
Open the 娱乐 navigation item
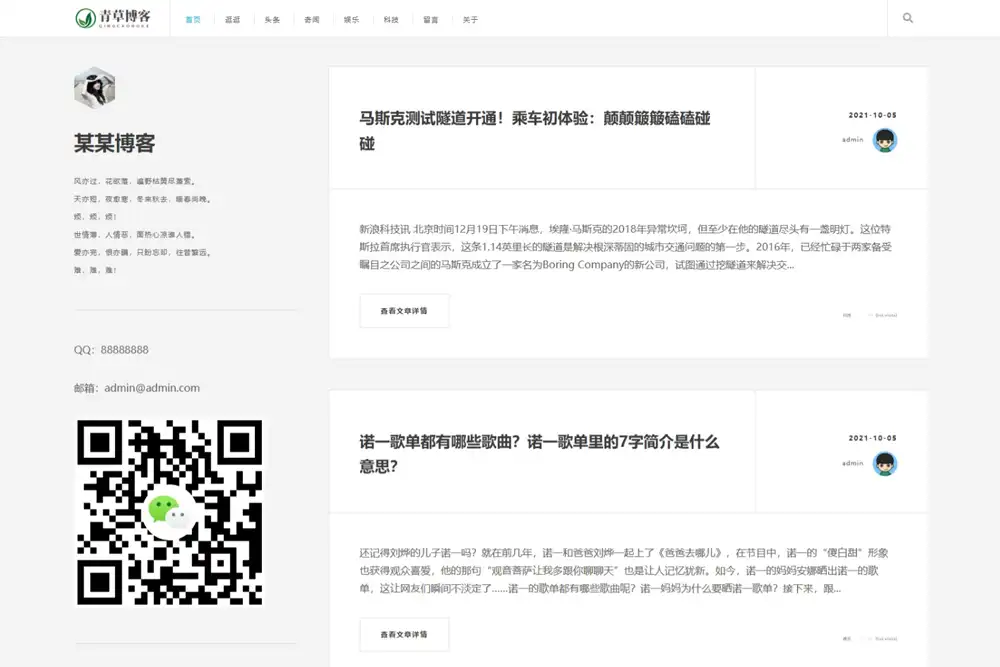tap(351, 20)
